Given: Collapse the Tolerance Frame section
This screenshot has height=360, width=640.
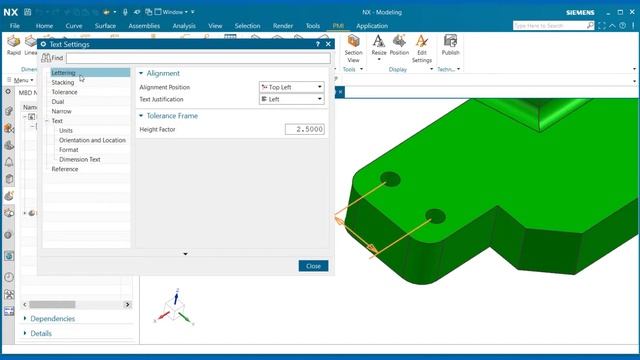Looking at the screenshot, I should (141, 116).
